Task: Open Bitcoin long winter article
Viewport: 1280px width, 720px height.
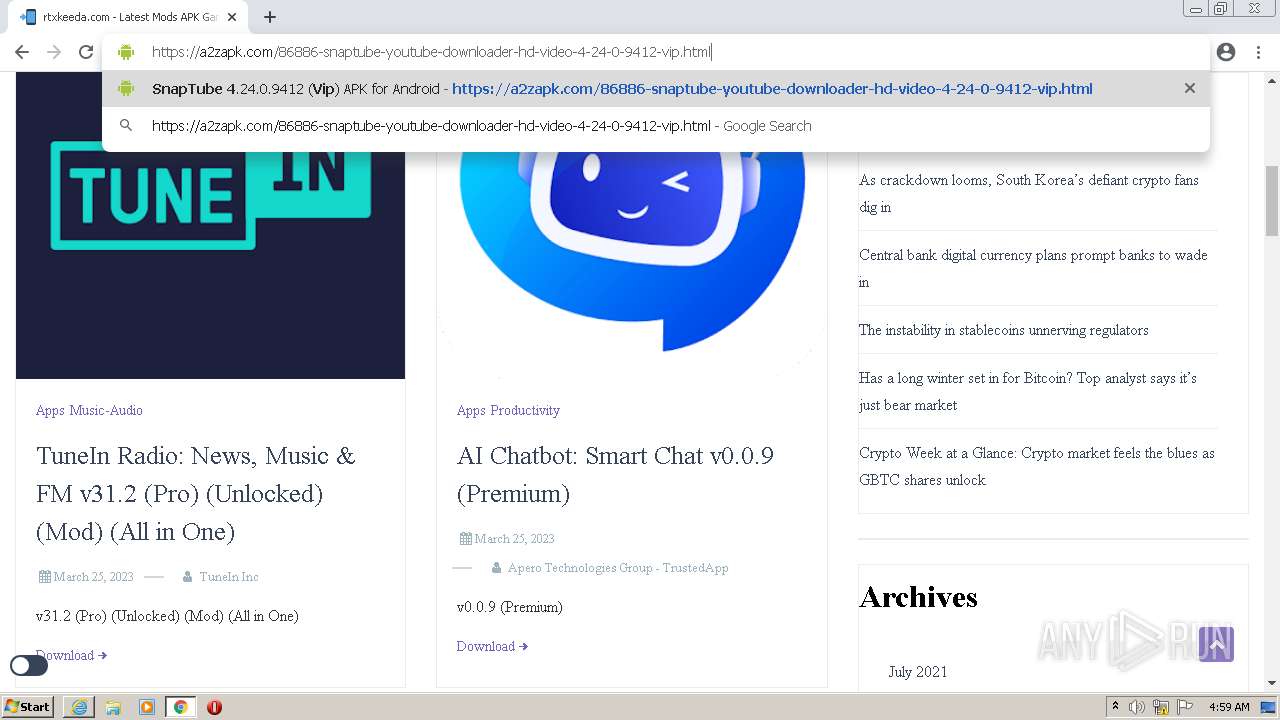Action: point(1028,392)
